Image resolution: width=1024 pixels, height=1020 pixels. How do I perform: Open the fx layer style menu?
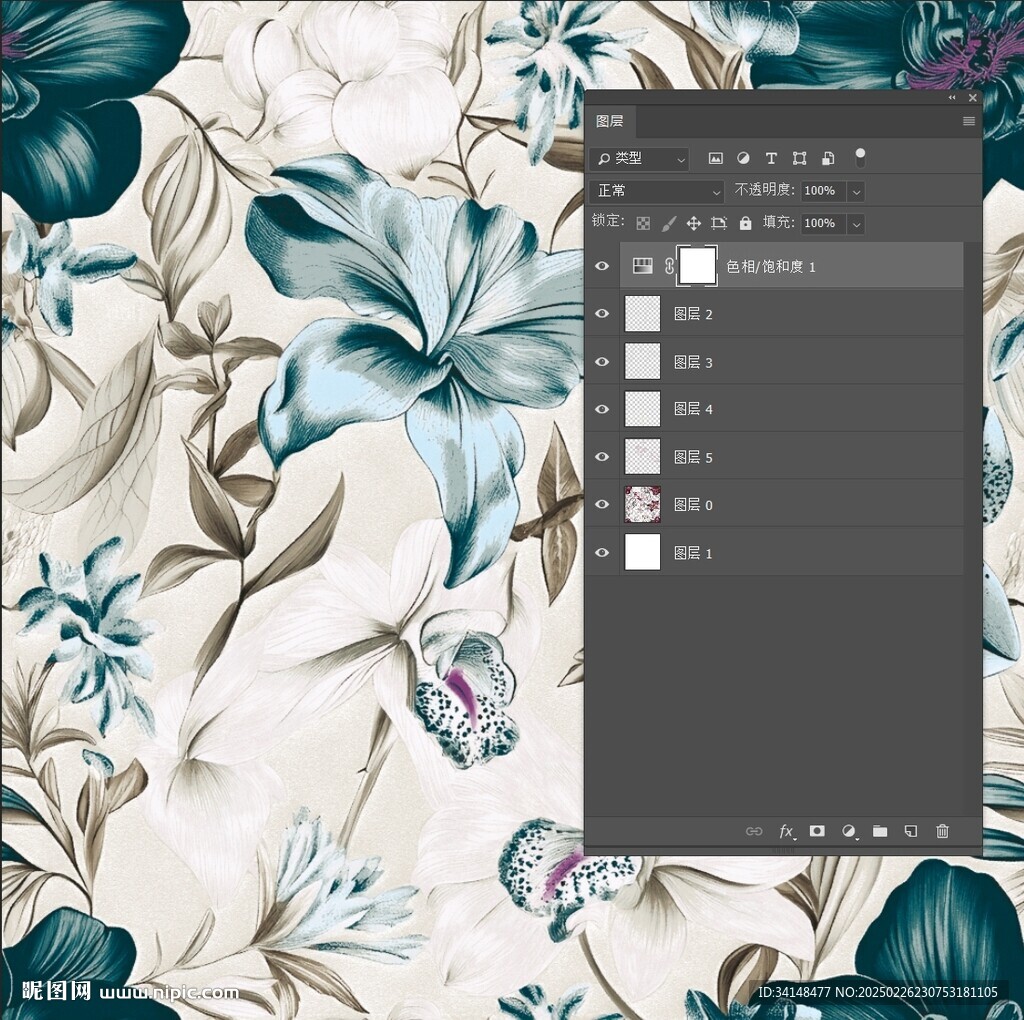786,831
